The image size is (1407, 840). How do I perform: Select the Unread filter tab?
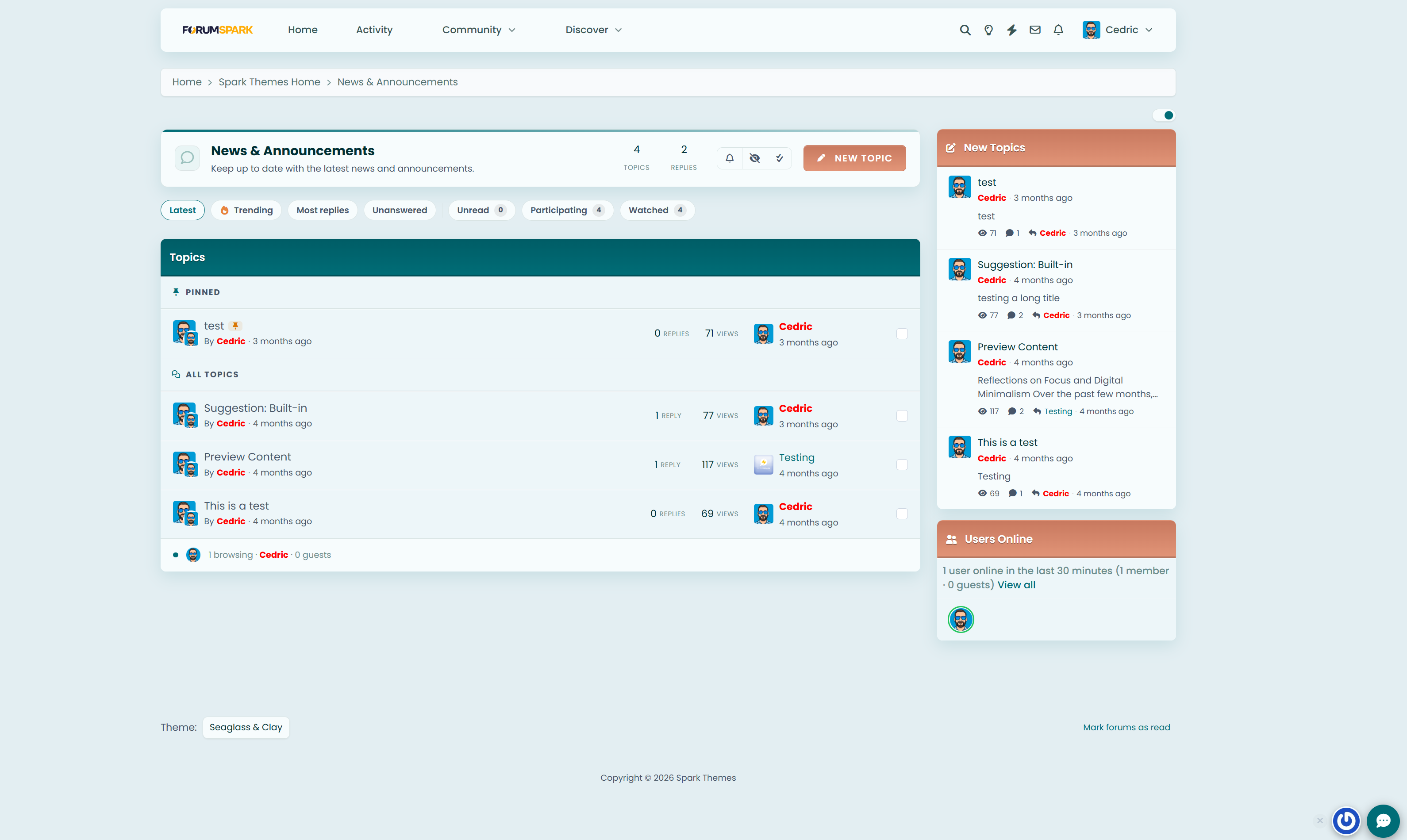[x=481, y=210]
